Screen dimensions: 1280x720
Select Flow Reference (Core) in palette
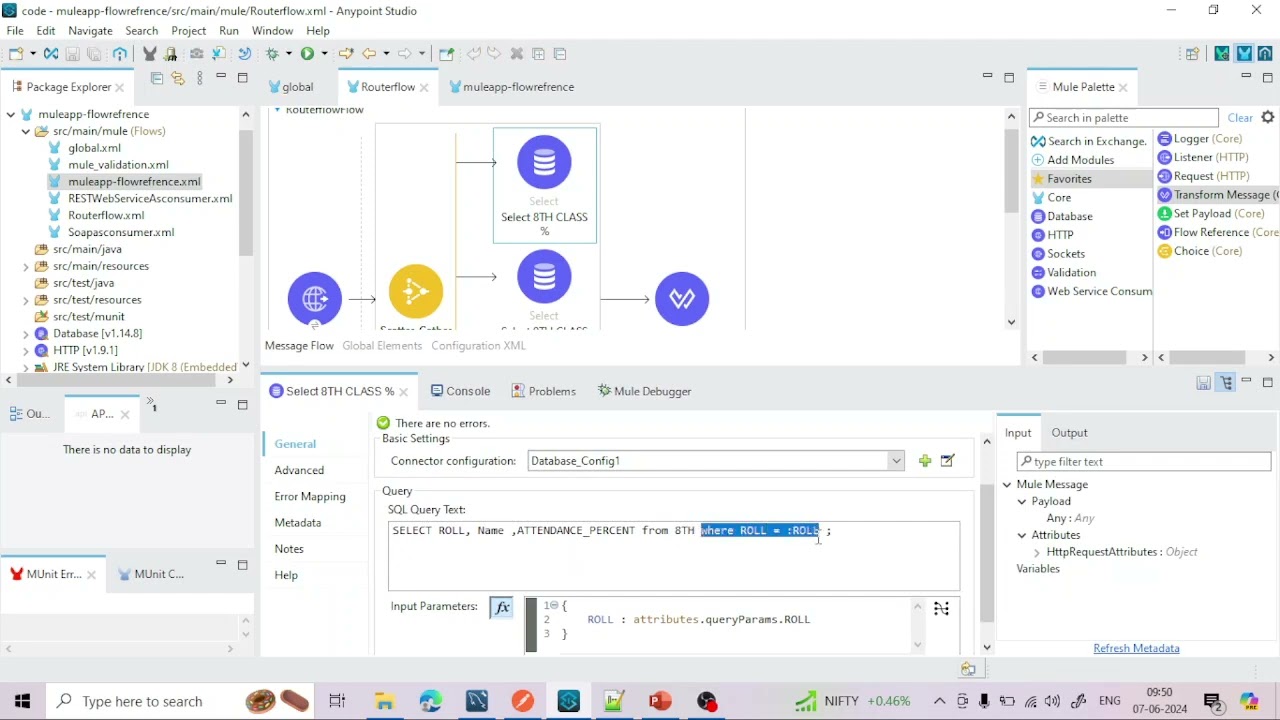point(1217,232)
